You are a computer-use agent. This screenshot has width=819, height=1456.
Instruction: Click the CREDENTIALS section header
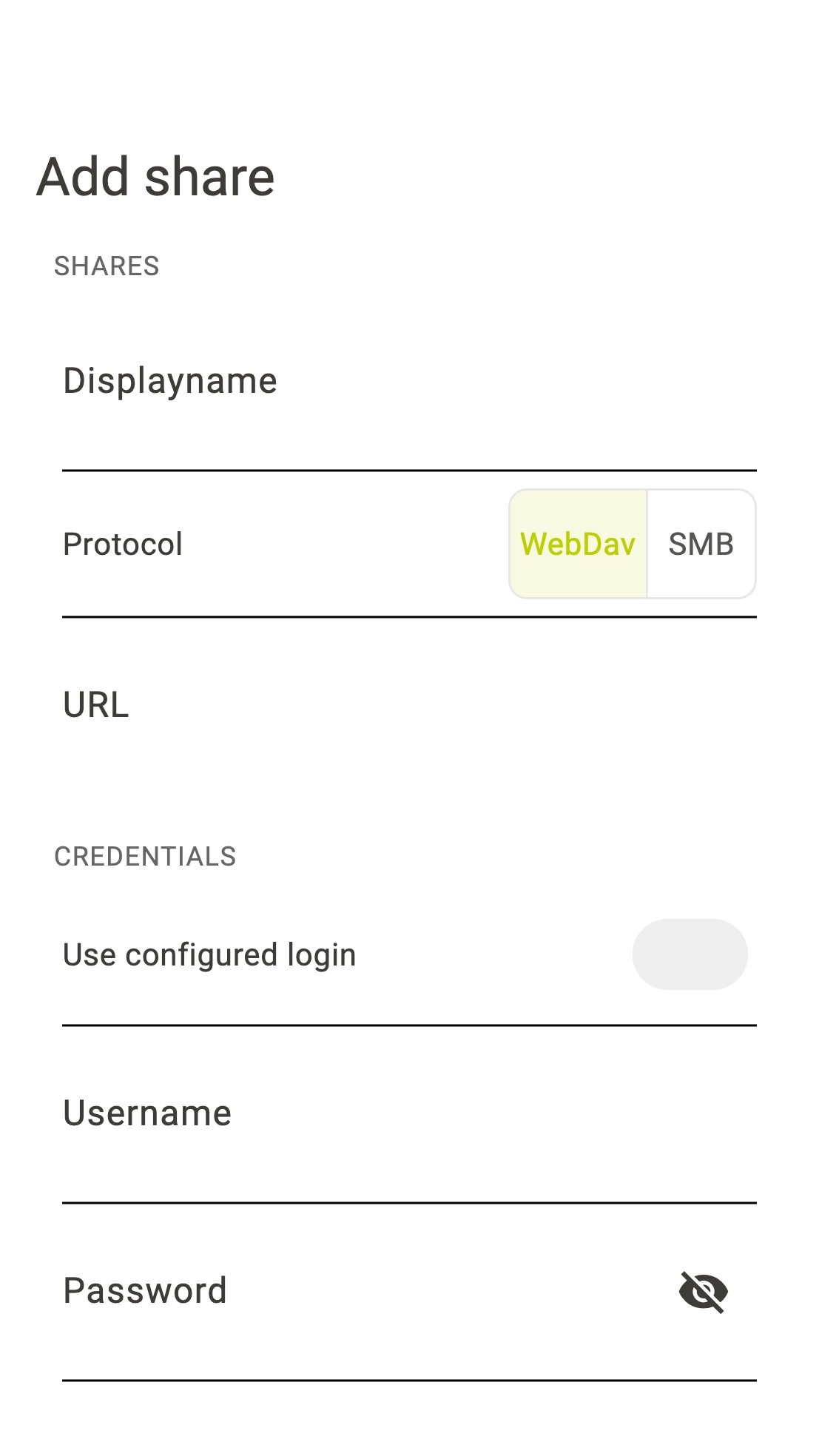click(x=145, y=857)
